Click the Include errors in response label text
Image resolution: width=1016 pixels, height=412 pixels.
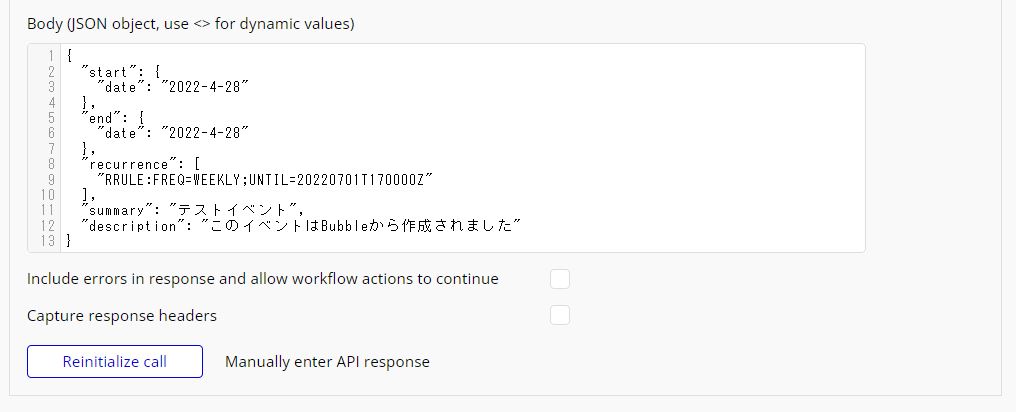262,279
